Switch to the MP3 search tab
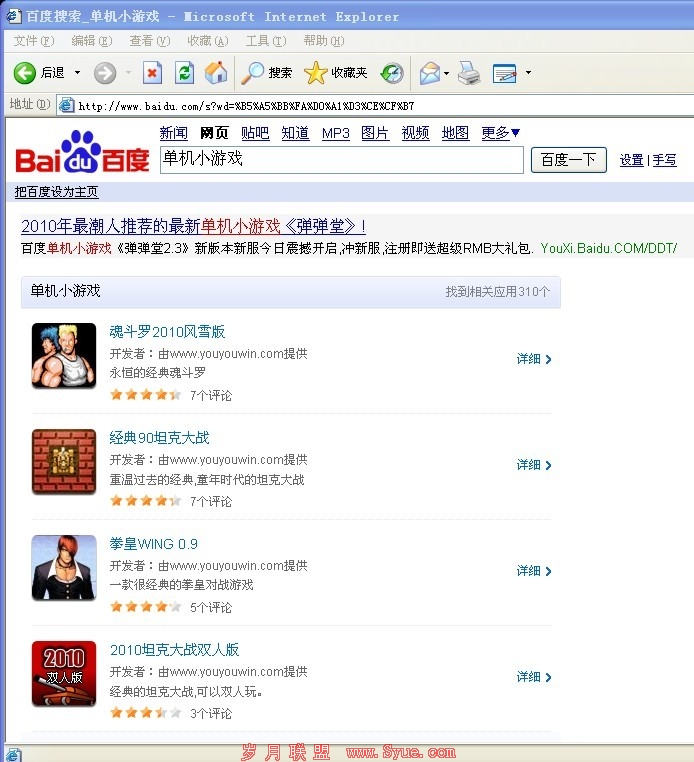Screen dimensions: 694x762 [336, 133]
